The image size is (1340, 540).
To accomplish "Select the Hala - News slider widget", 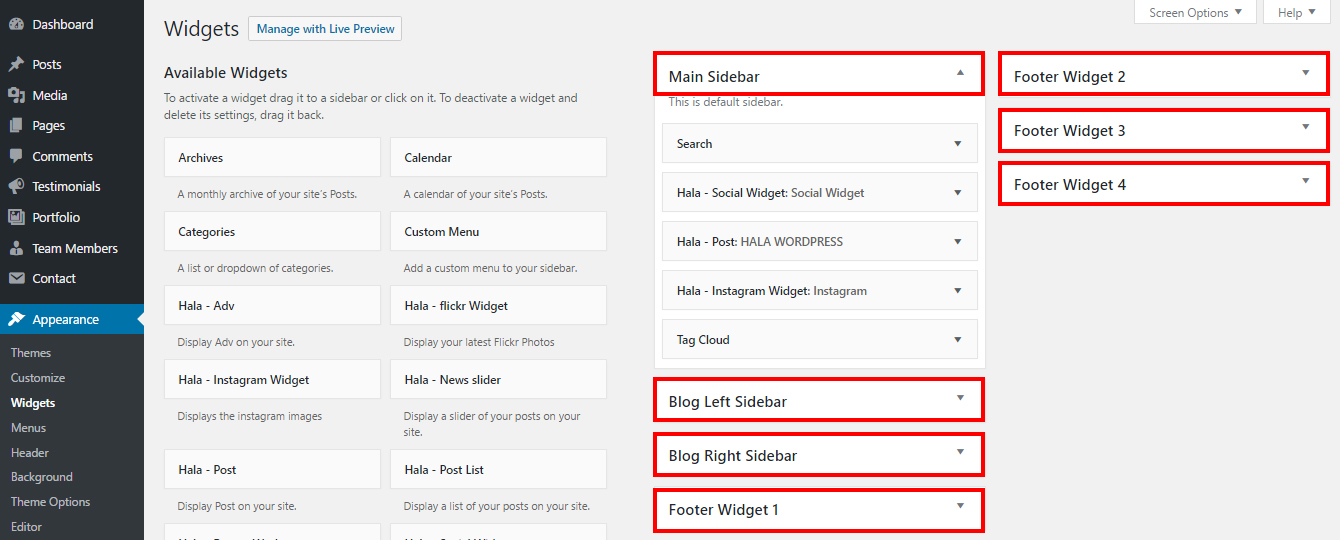I will tap(498, 380).
